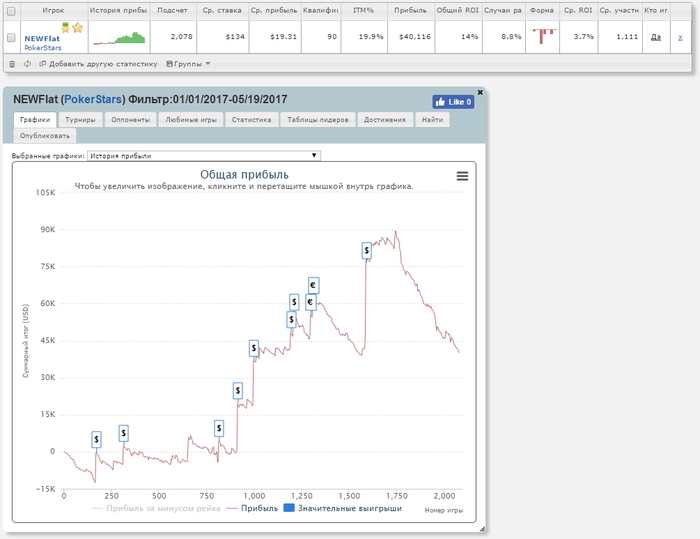
Task: Click the dollar win marker near 20K profit
Action: 238,391
